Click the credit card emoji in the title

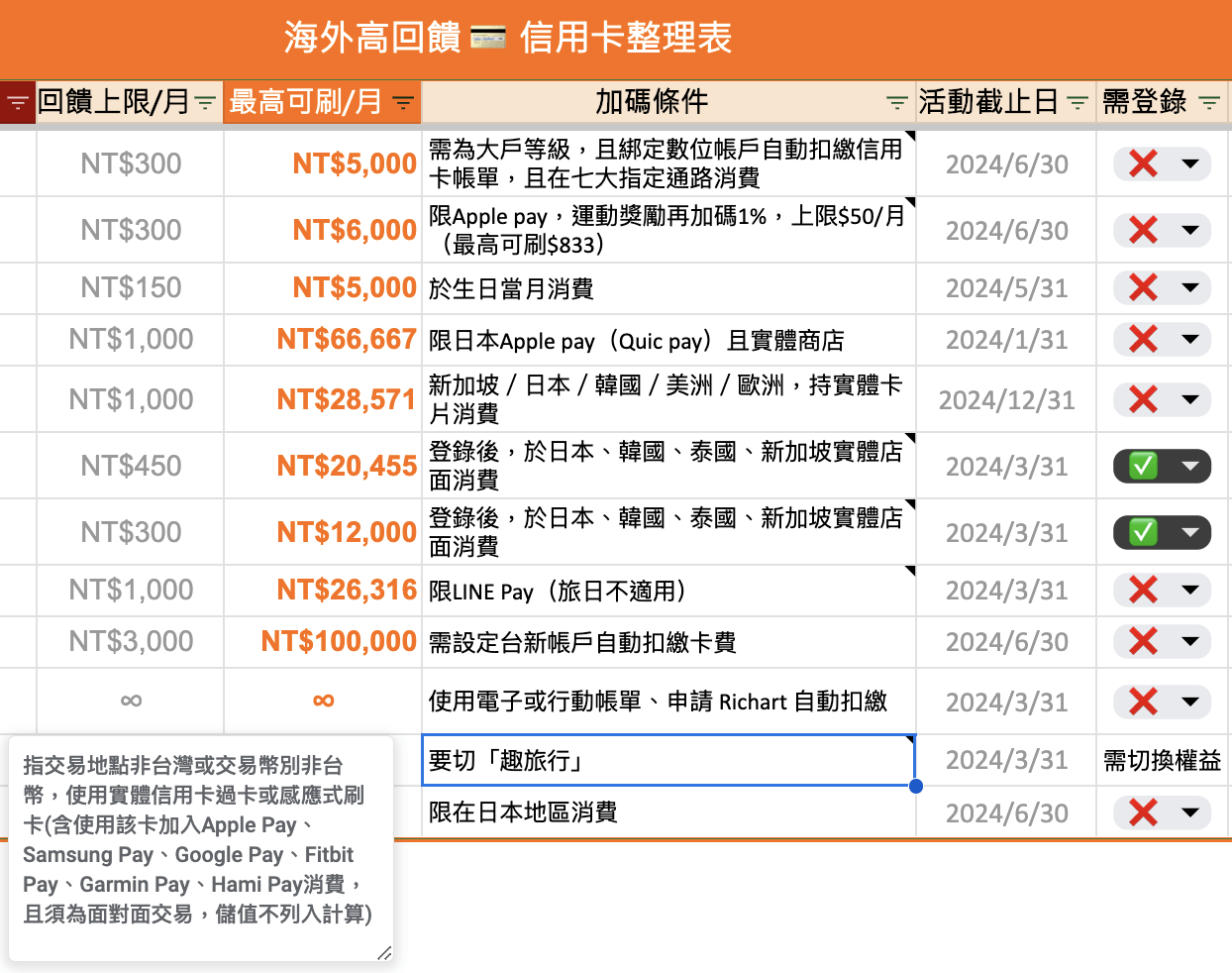click(x=487, y=39)
